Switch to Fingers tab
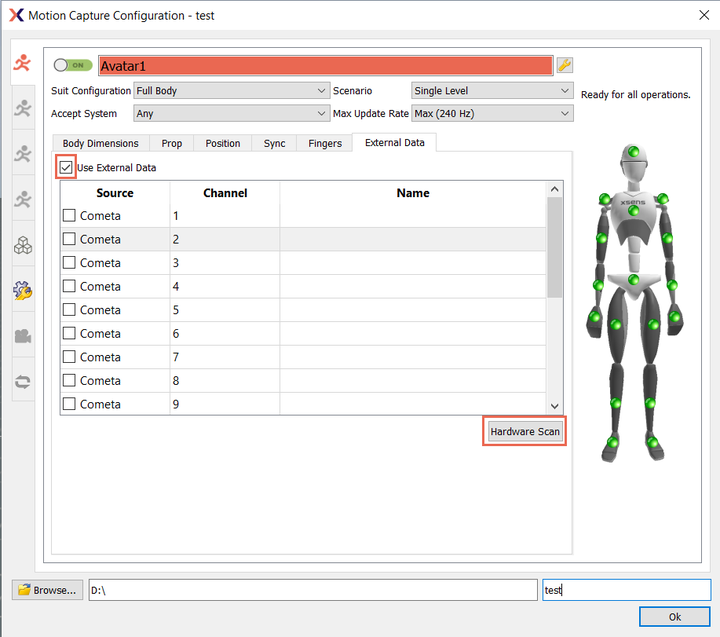This screenshot has height=637, width=720. (325, 143)
